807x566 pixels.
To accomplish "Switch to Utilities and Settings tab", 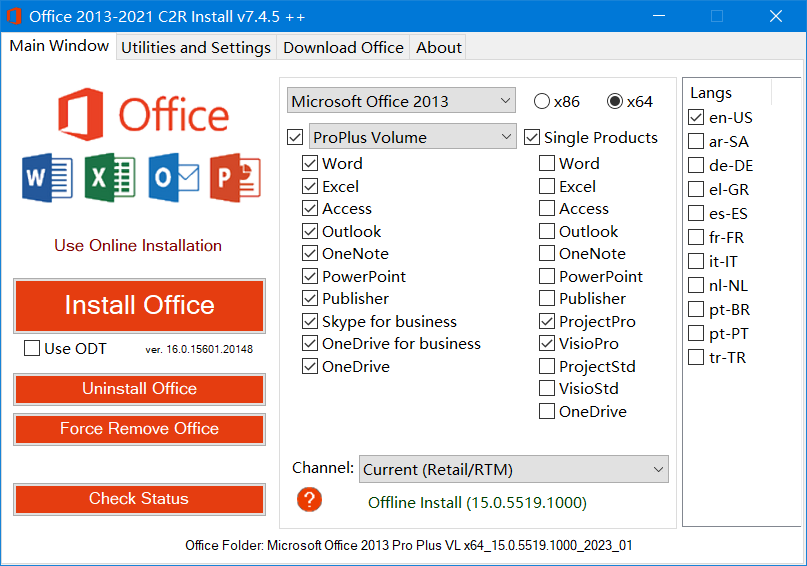I will click(x=196, y=47).
